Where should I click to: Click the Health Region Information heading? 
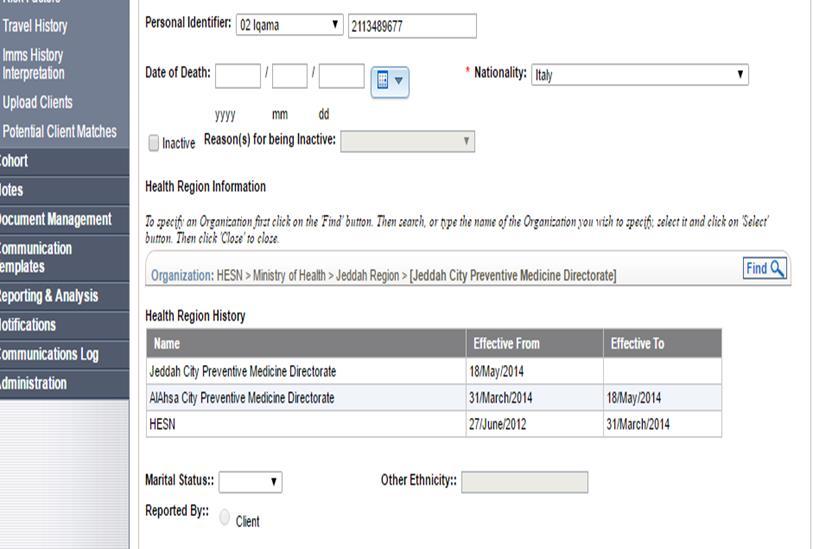tap(205, 187)
